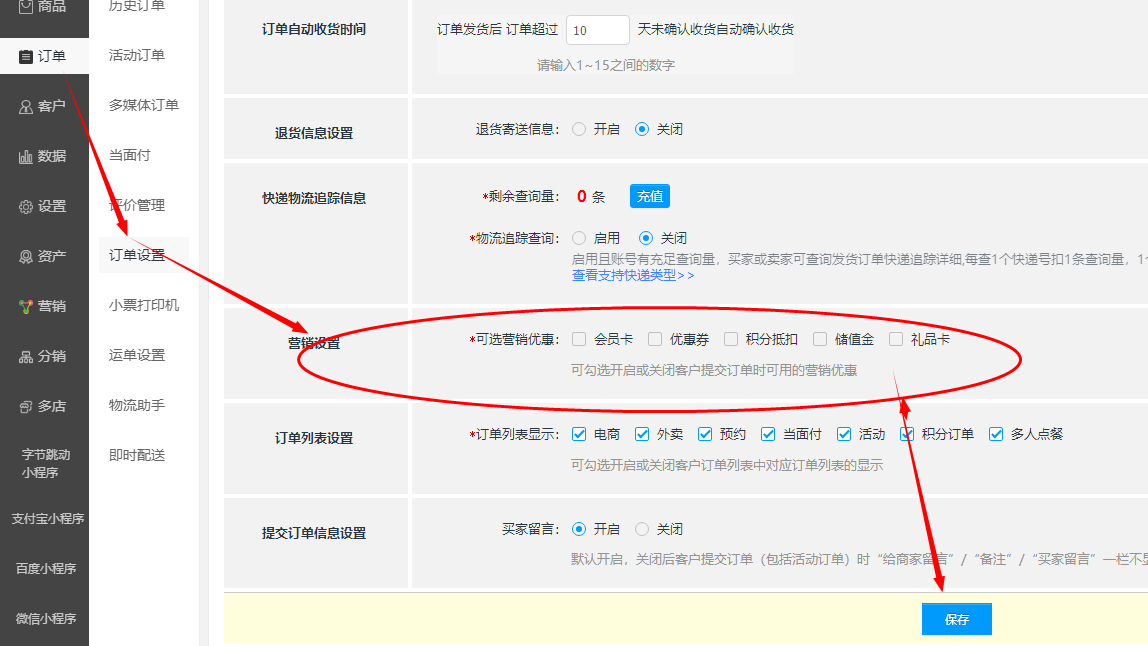Open 微信小程序 in left sidebar
The height and width of the screenshot is (646, 1148).
coord(45,618)
